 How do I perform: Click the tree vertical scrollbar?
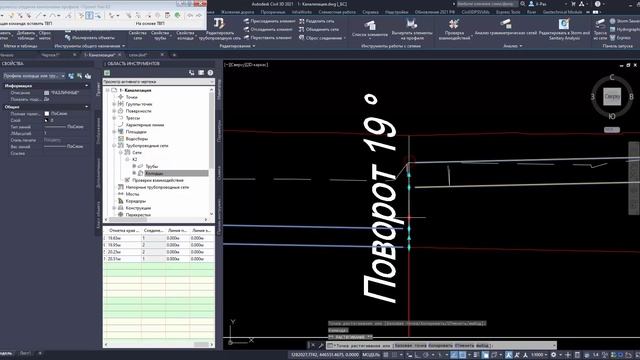click(x=211, y=131)
